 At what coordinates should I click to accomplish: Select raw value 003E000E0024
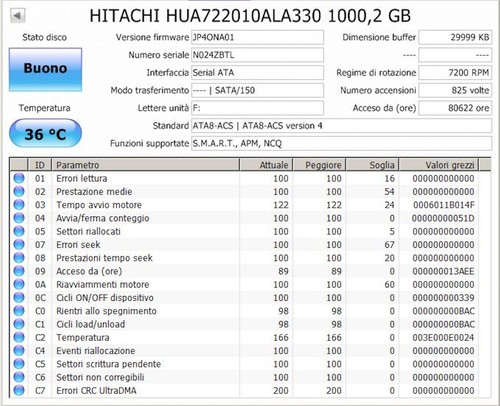443,337
